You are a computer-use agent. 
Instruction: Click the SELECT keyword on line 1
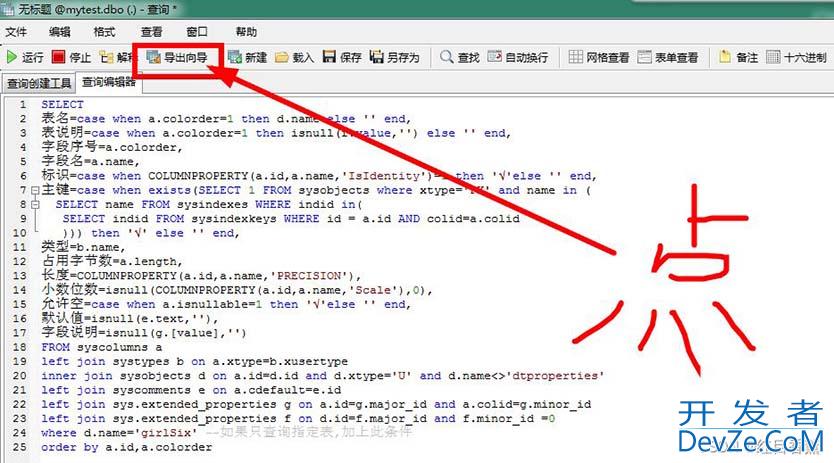pos(62,104)
